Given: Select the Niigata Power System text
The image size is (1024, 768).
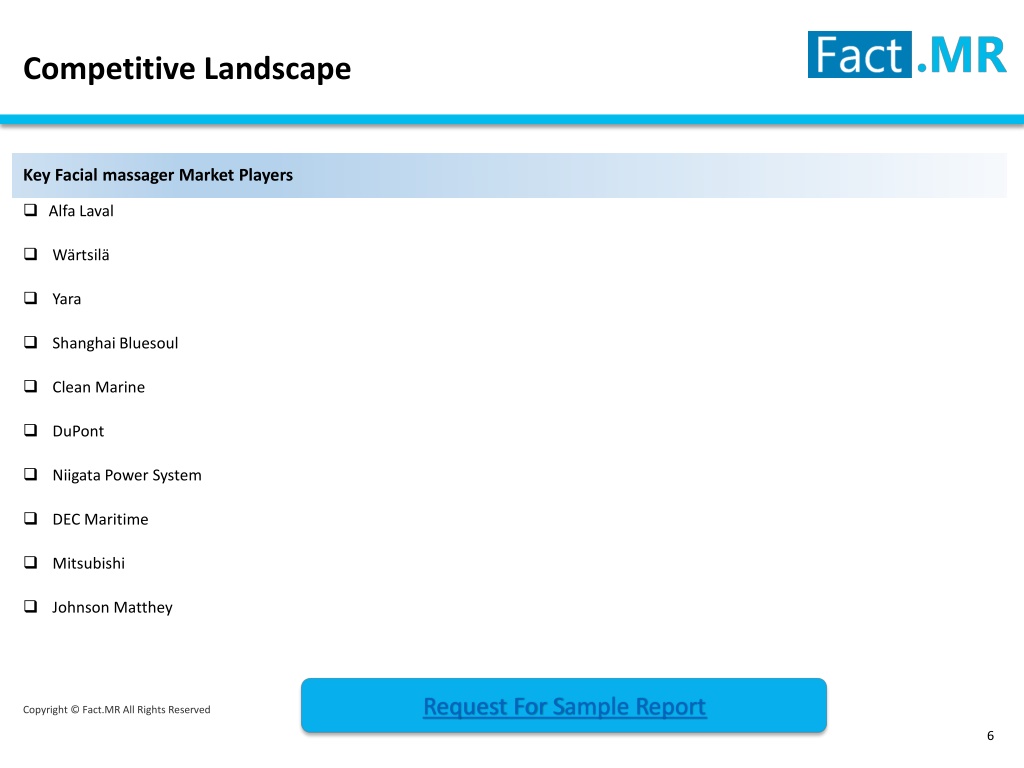Looking at the screenshot, I should coord(127,475).
